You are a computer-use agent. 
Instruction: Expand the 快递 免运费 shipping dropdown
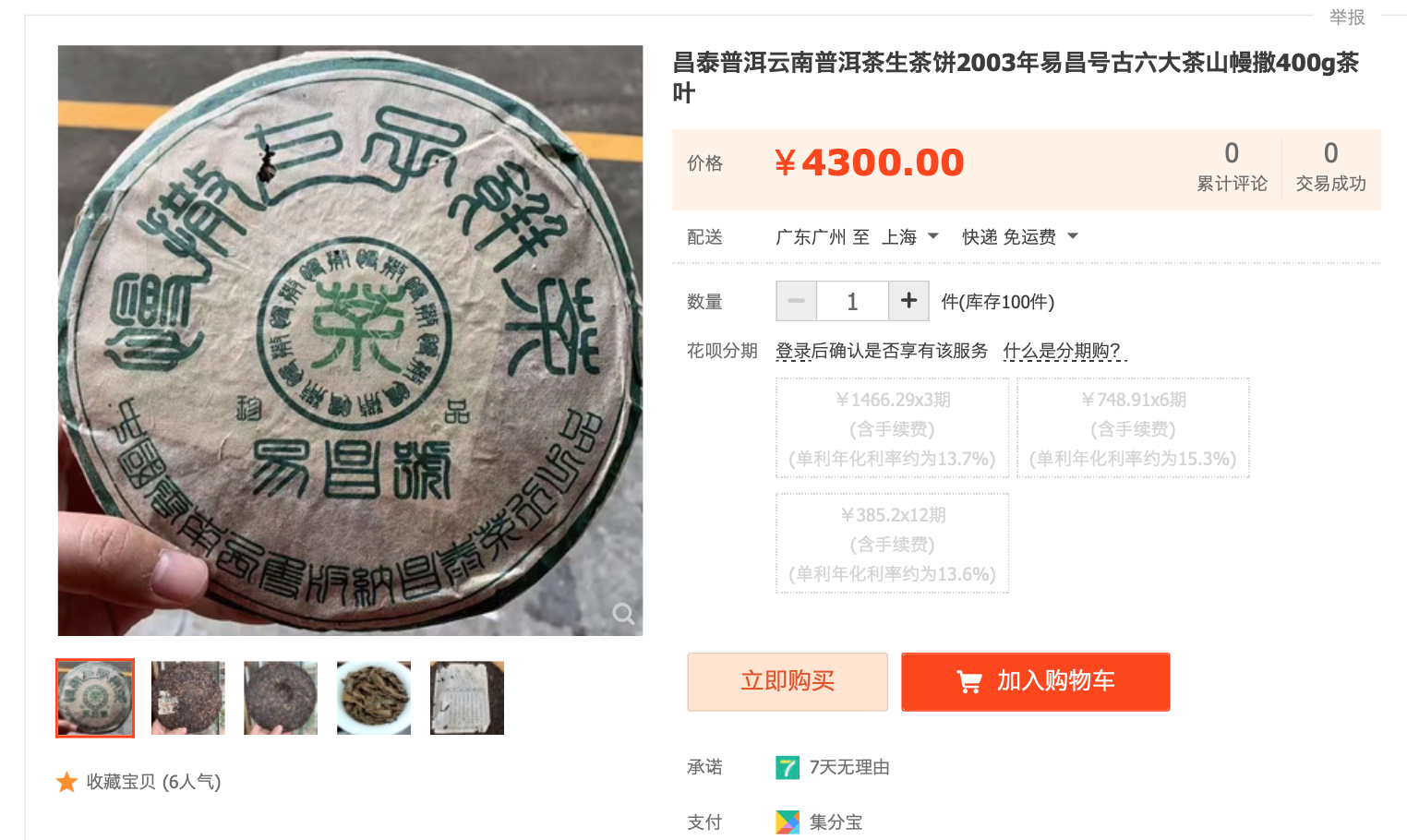[x=1020, y=237]
